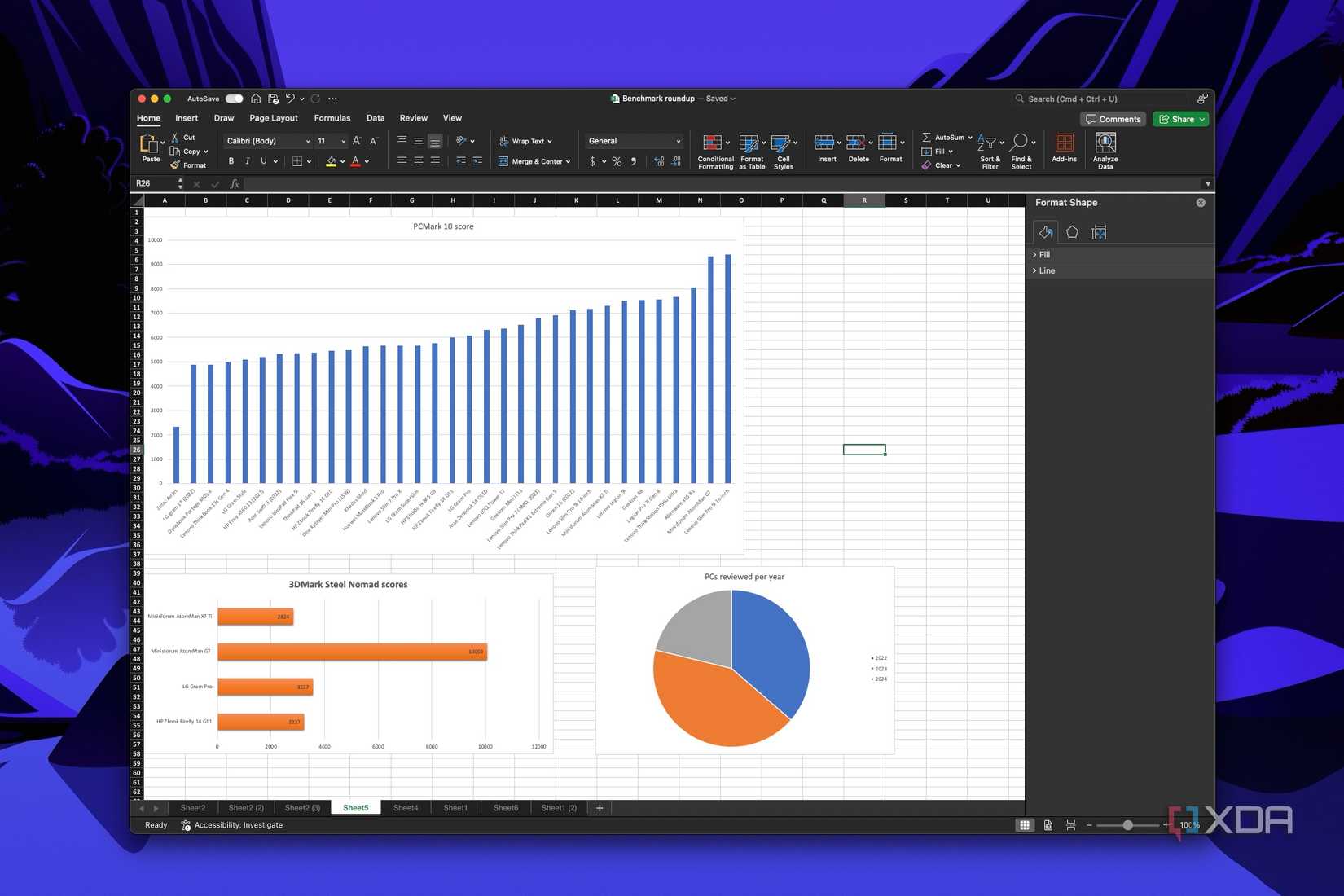Open the Effects pentagon icon in Format Shape
Screen dimensions: 1344x896
pyautogui.click(x=1072, y=232)
